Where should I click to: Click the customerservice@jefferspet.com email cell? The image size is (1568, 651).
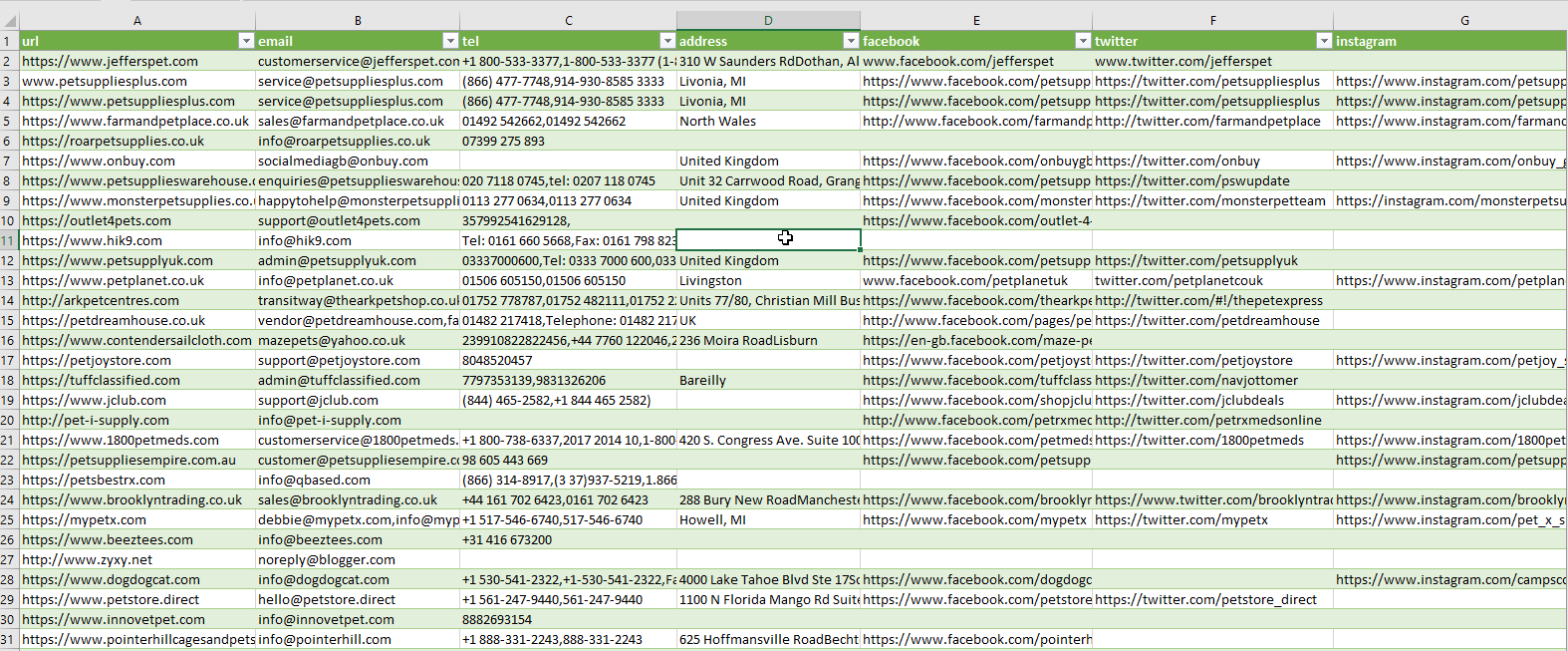click(358, 61)
